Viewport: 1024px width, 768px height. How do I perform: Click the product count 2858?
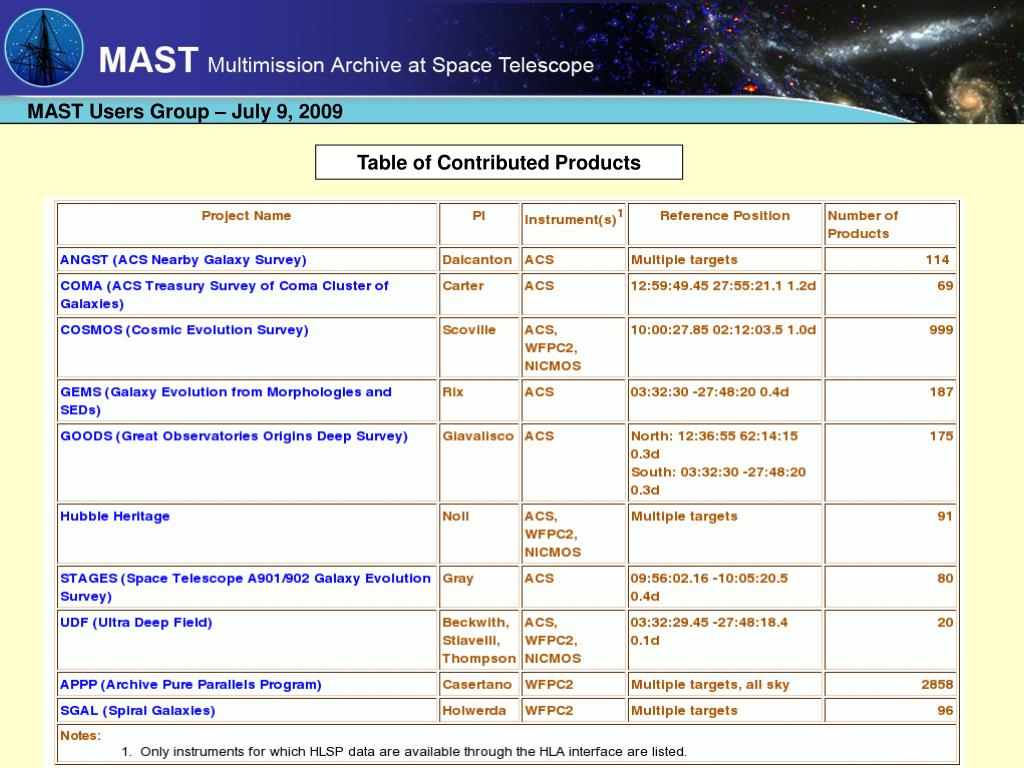point(937,684)
